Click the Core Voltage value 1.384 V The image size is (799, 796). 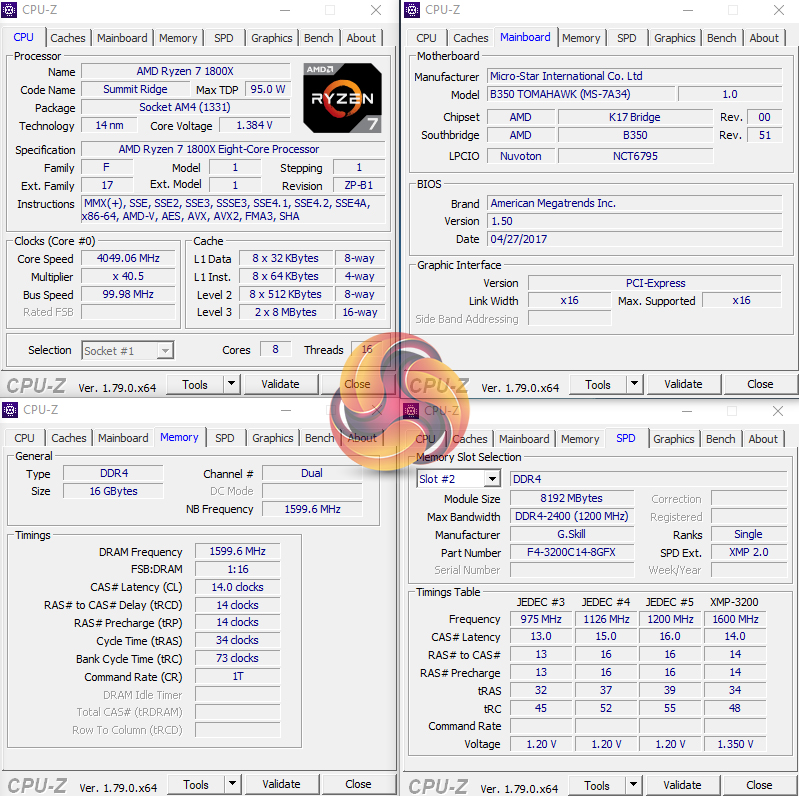coord(255,125)
